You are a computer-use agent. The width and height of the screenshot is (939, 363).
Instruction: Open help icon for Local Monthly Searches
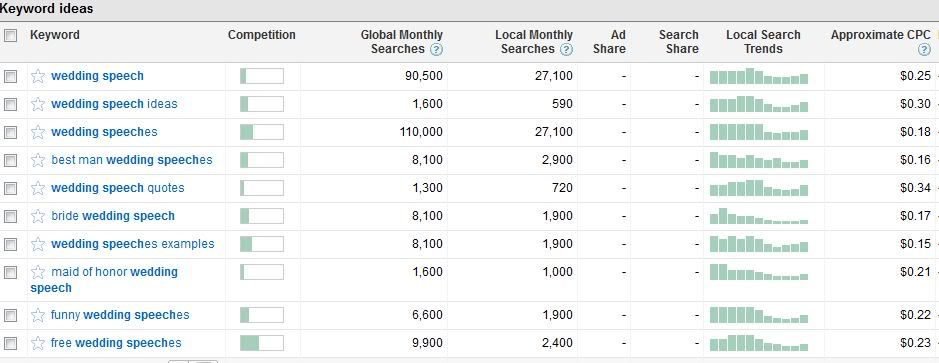(x=567, y=50)
